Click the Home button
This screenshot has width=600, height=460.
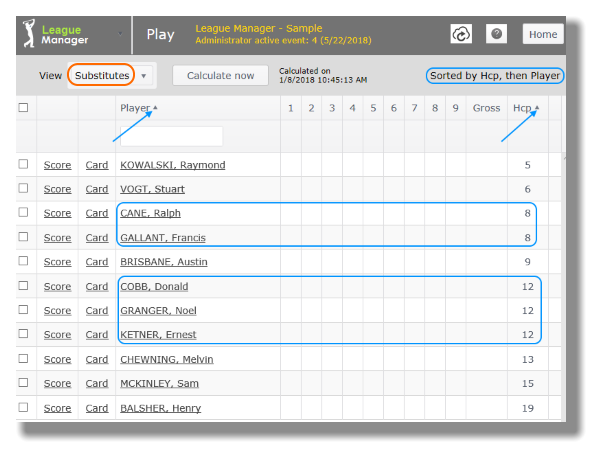tap(543, 34)
